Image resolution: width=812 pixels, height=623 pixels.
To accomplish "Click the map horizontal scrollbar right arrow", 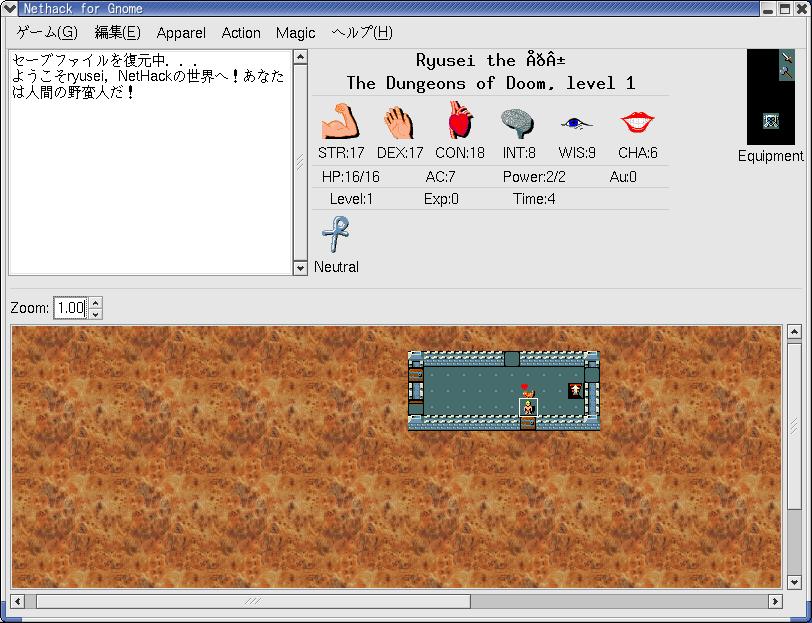I will [775, 601].
